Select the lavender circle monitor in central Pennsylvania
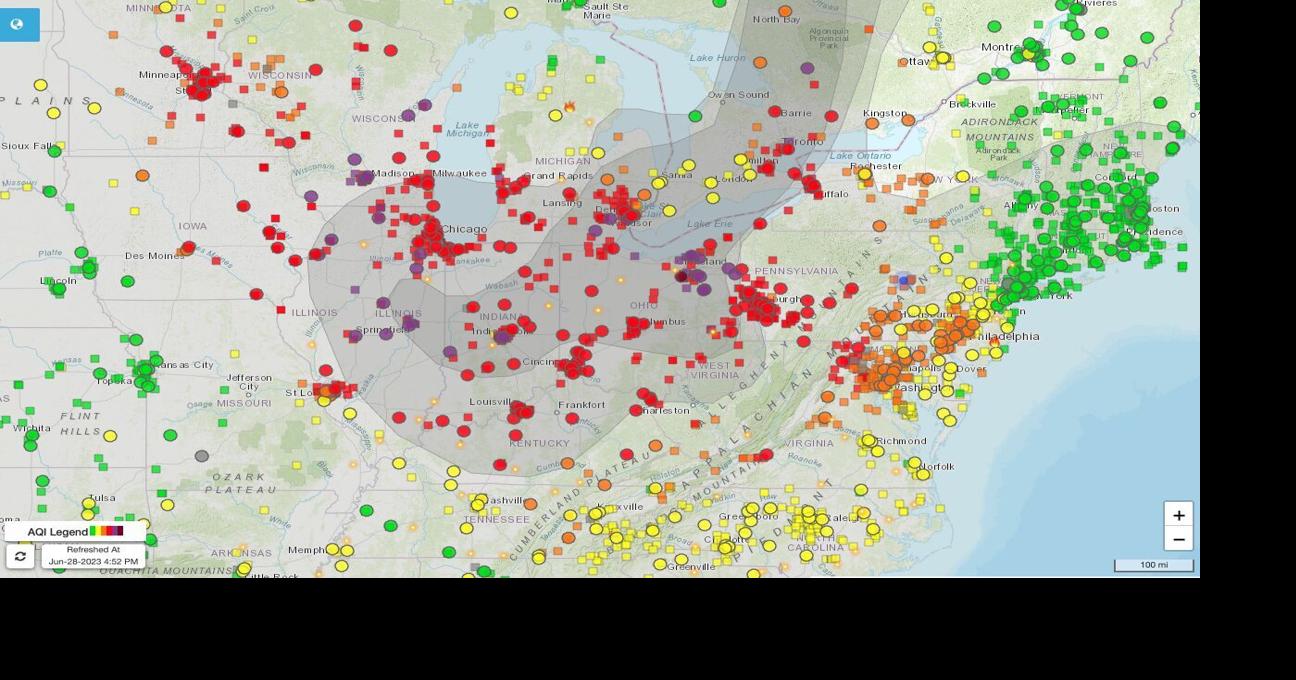 click(x=904, y=280)
